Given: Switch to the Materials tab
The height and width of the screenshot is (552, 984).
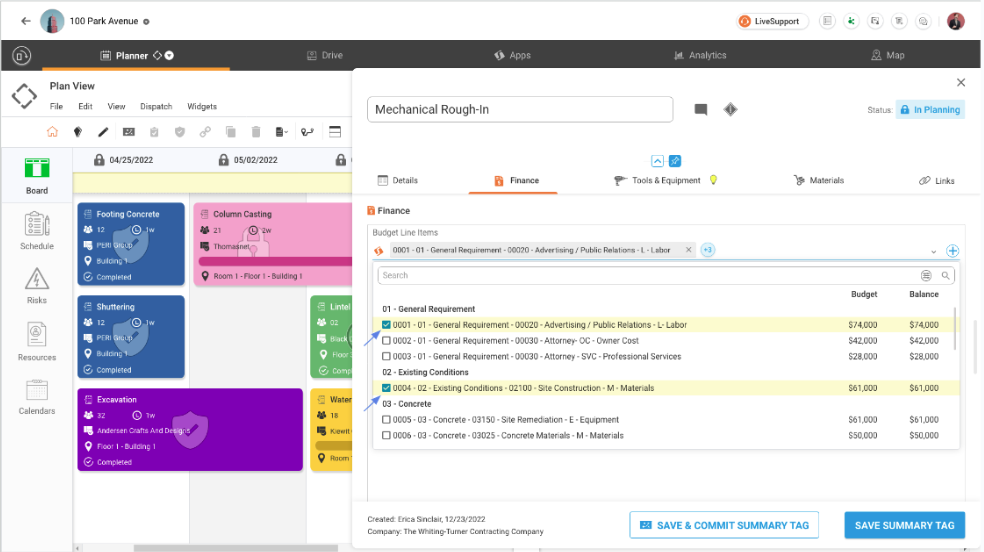Looking at the screenshot, I should [819, 180].
